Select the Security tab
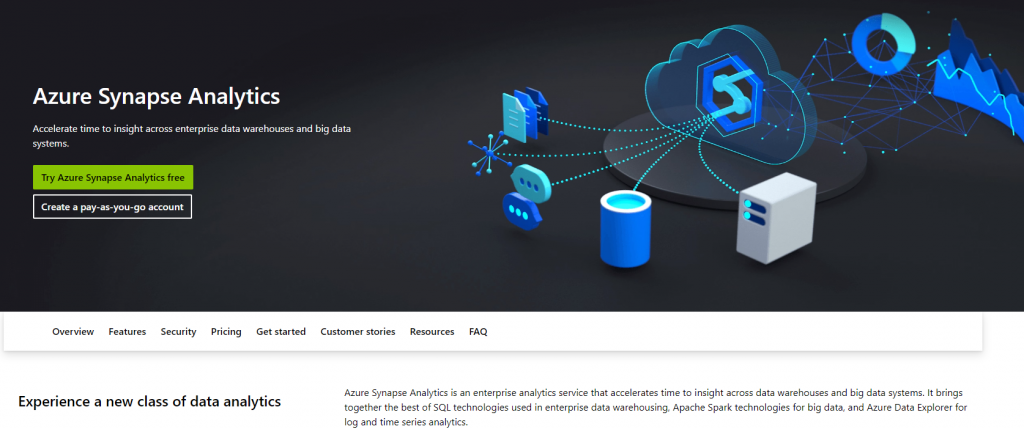Image resolution: width=1024 pixels, height=429 pixels. click(178, 332)
